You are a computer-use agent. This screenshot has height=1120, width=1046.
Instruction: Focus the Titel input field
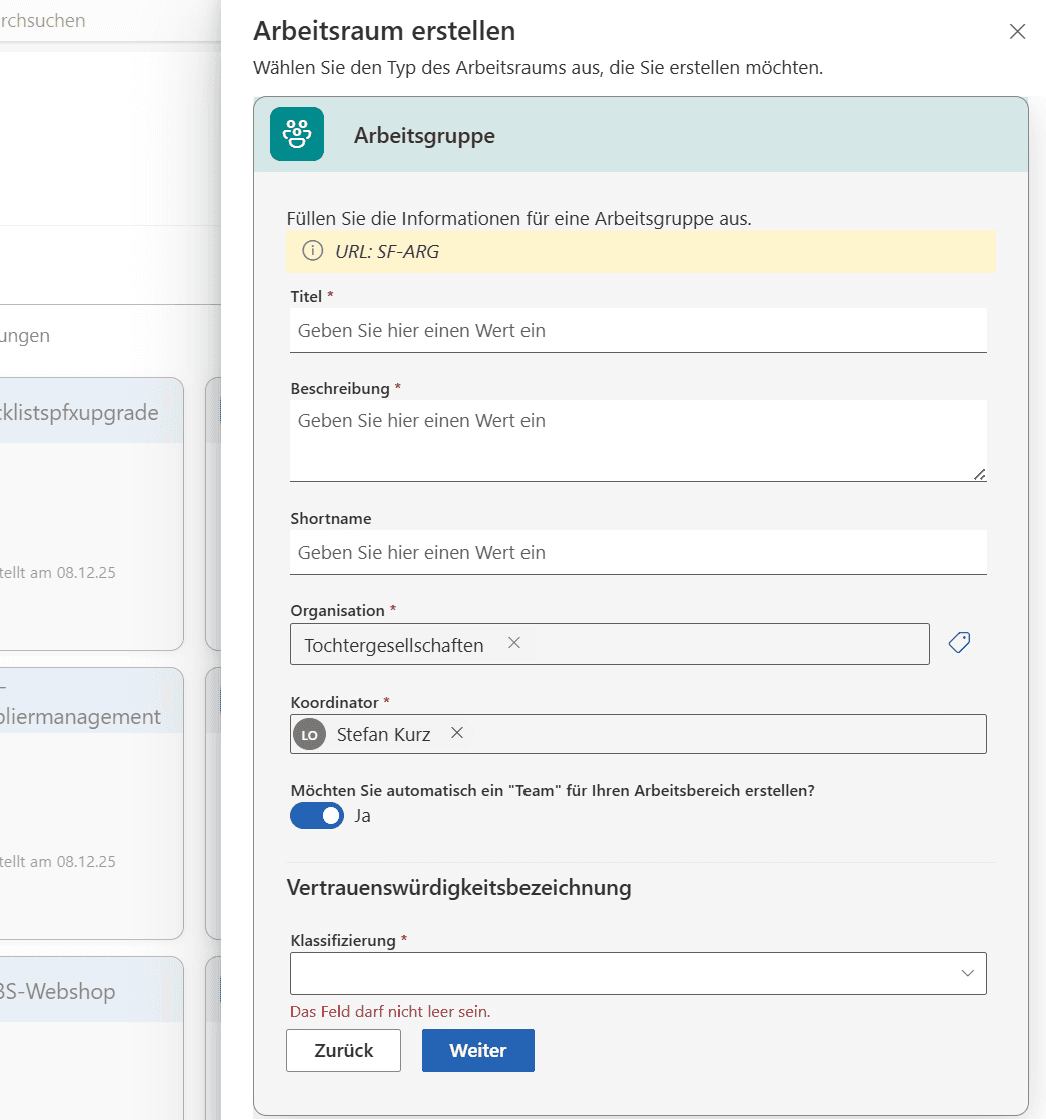click(638, 330)
